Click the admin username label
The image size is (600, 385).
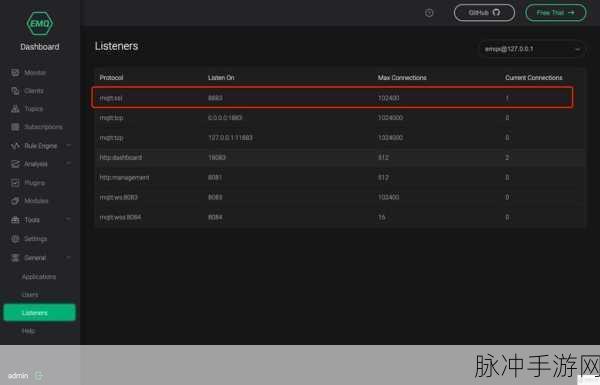(x=18, y=376)
